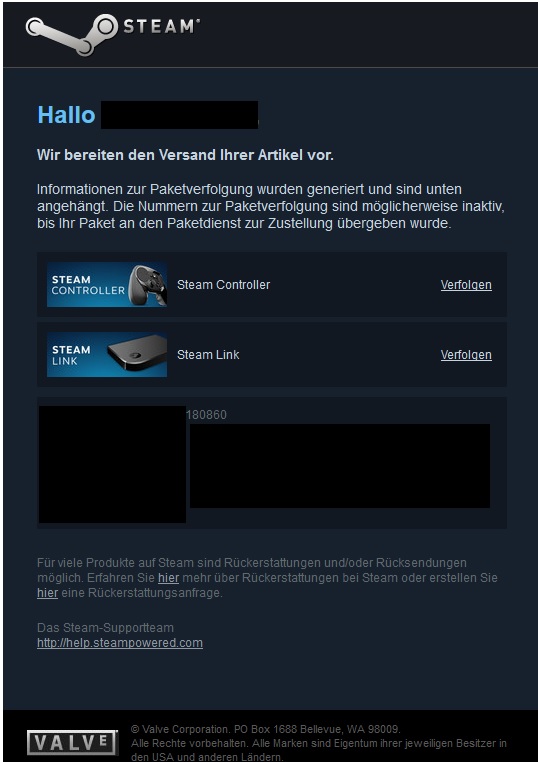Click the 'Steam Link' product name text
Screen dimensions: 538x762
(x=208, y=355)
